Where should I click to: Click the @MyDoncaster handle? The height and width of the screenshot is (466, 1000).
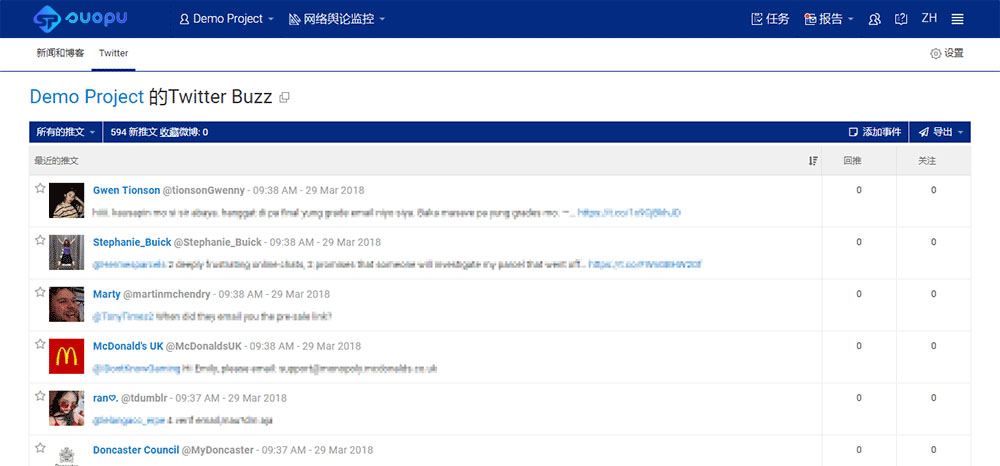(x=217, y=450)
